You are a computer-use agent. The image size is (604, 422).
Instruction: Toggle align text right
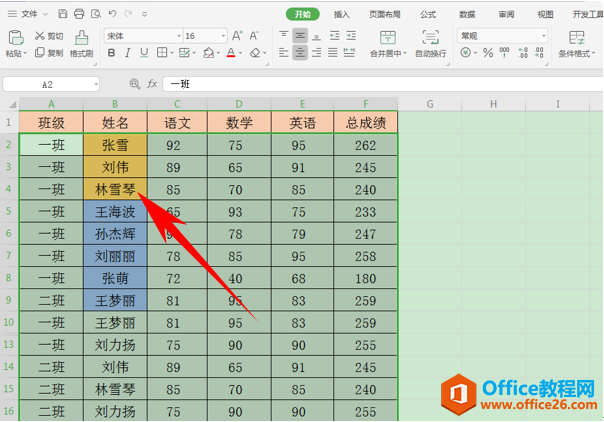click(317, 53)
